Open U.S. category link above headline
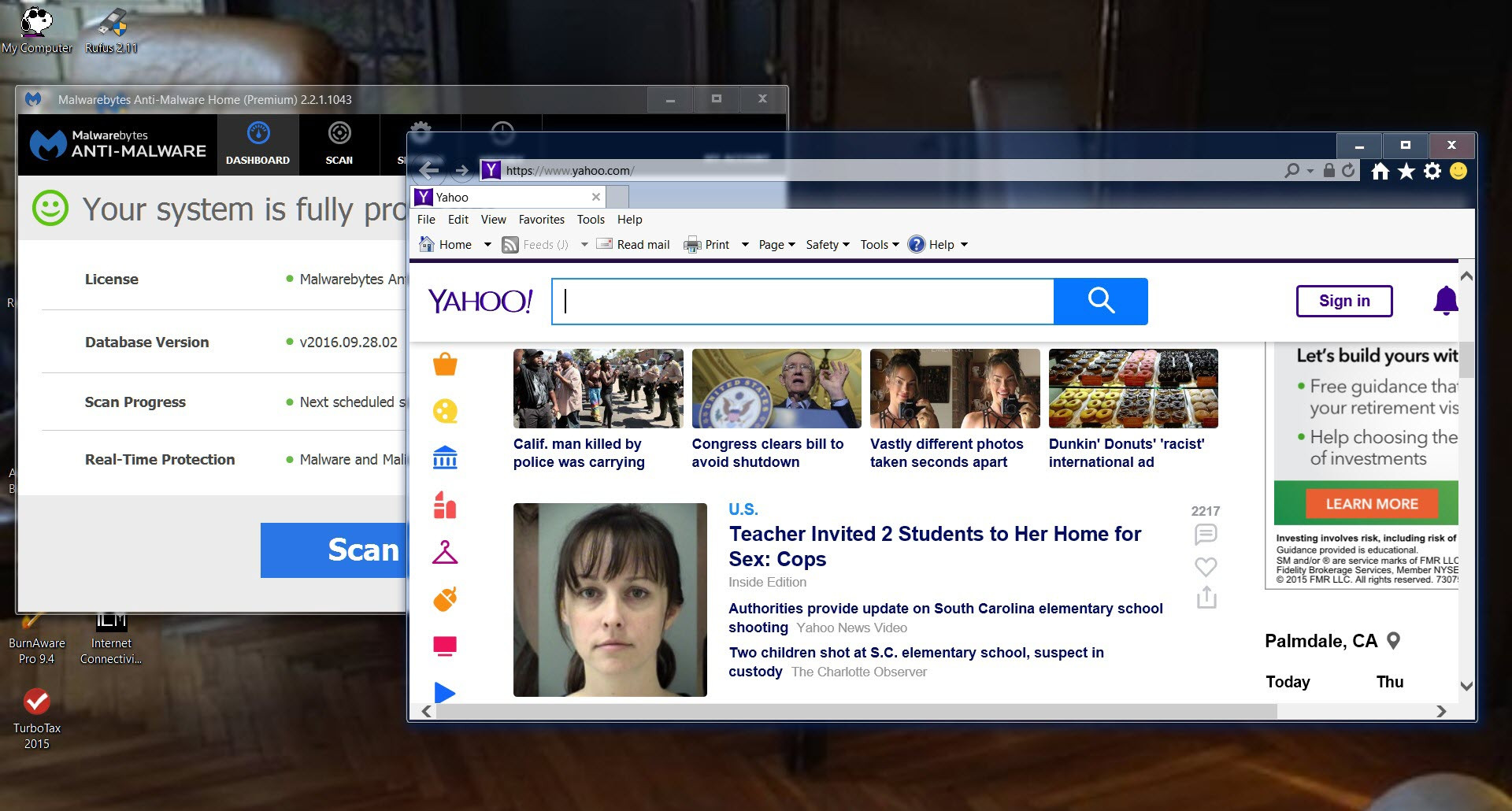Screen dimensions: 1512x811 tap(743, 509)
